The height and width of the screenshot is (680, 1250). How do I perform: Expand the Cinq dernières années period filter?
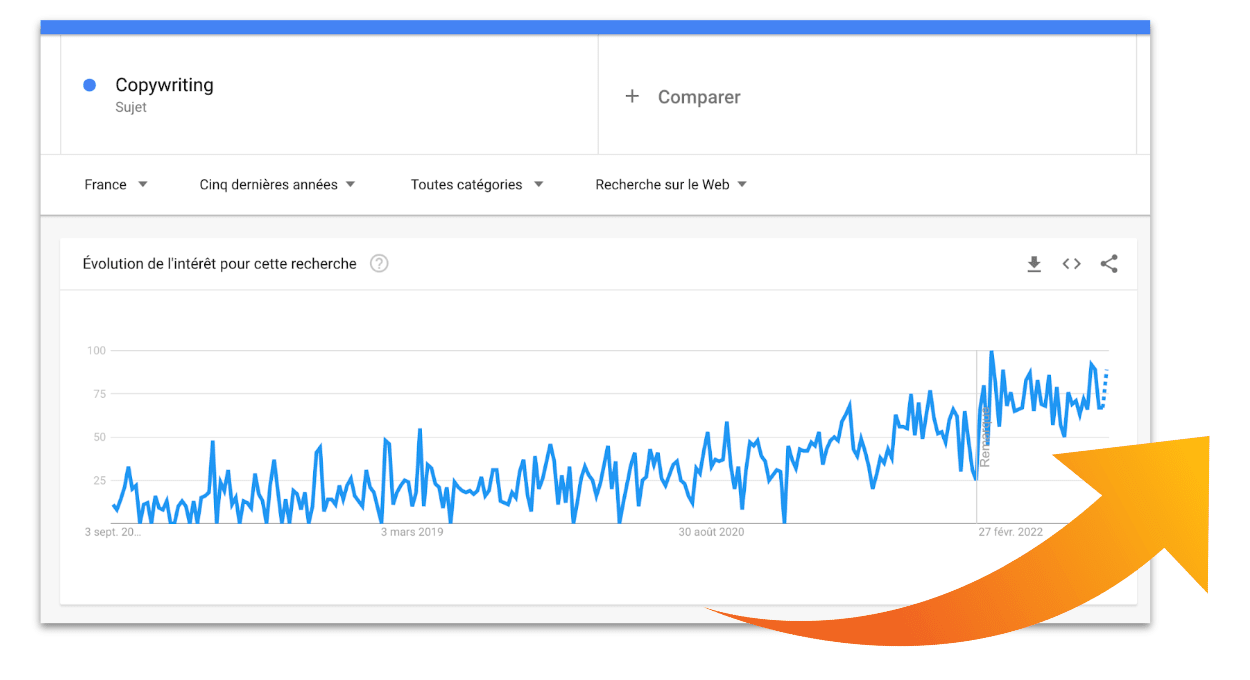277,185
